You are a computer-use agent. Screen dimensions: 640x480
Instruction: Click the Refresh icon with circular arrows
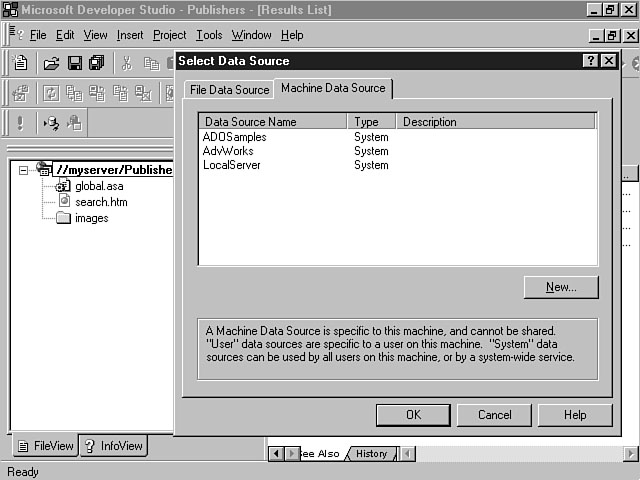click(x=51, y=93)
